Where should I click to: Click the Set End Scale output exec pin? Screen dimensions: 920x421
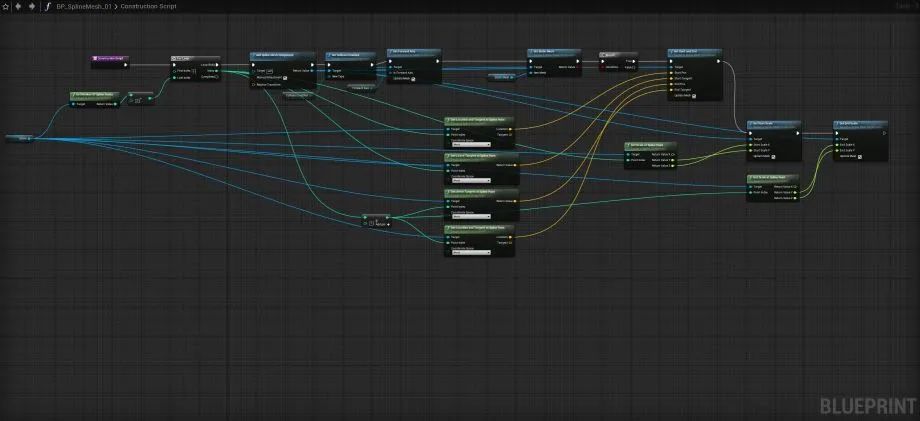point(884,133)
